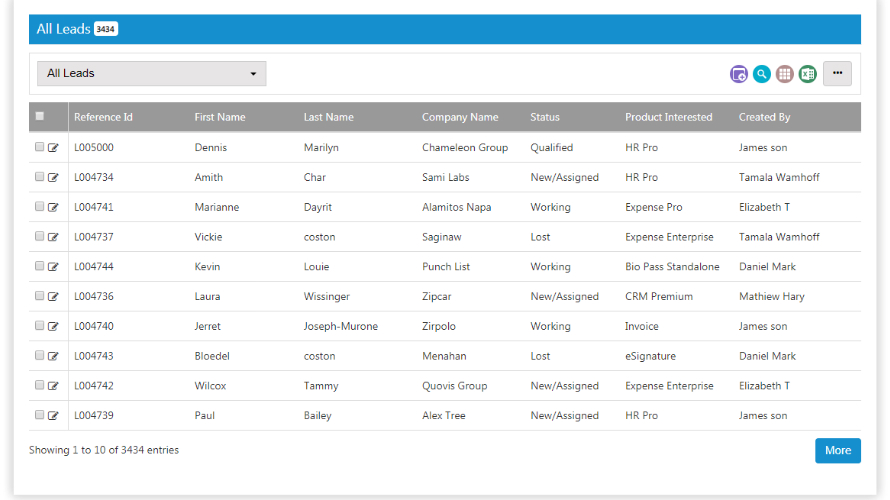Image resolution: width=890 pixels, height=500 pixels.
Task: Tick the select-all checkbox in header
Action: pyautogui.click(x=40, y=116)
